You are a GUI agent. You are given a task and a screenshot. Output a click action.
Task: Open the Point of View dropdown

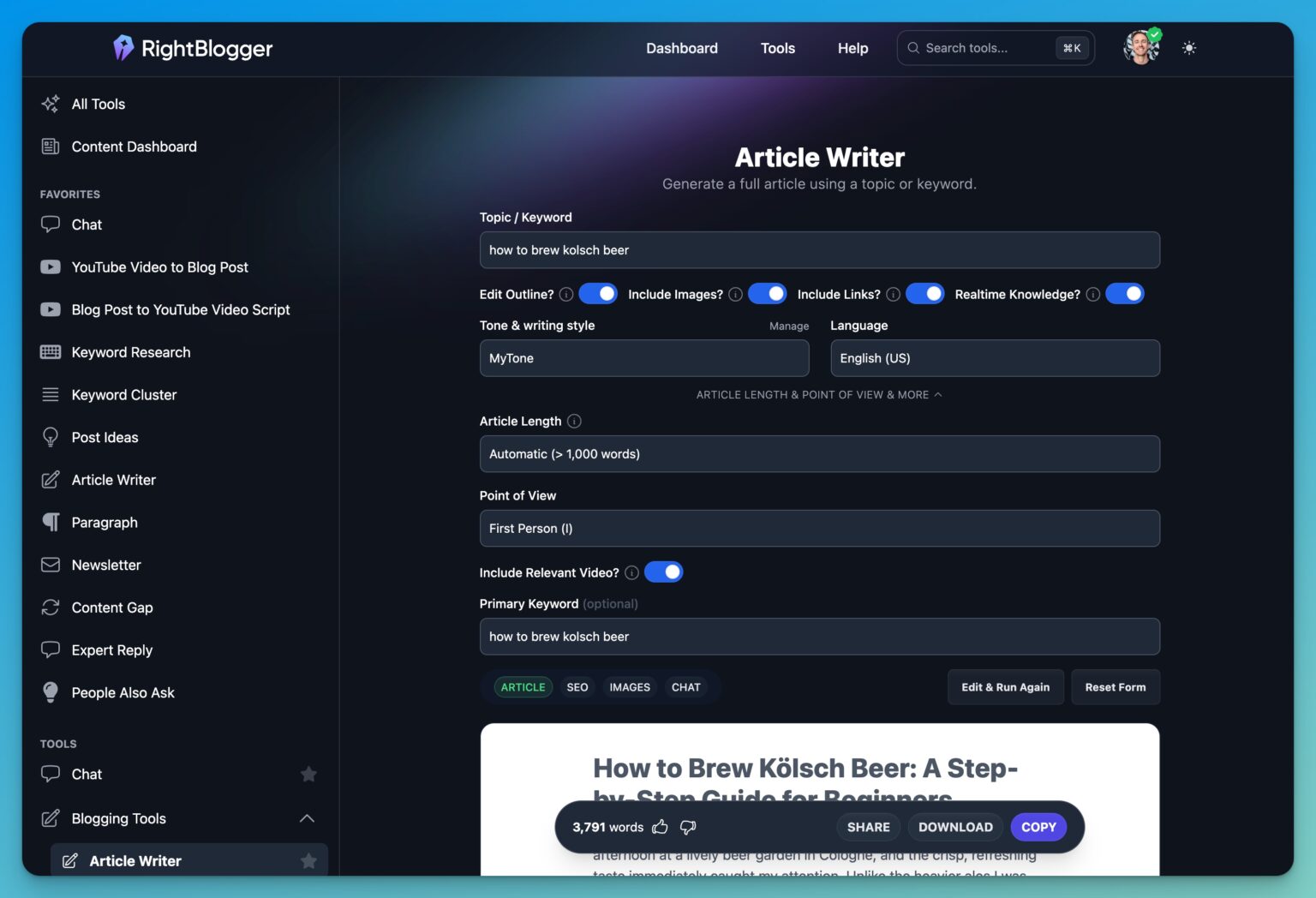[819, 528]
